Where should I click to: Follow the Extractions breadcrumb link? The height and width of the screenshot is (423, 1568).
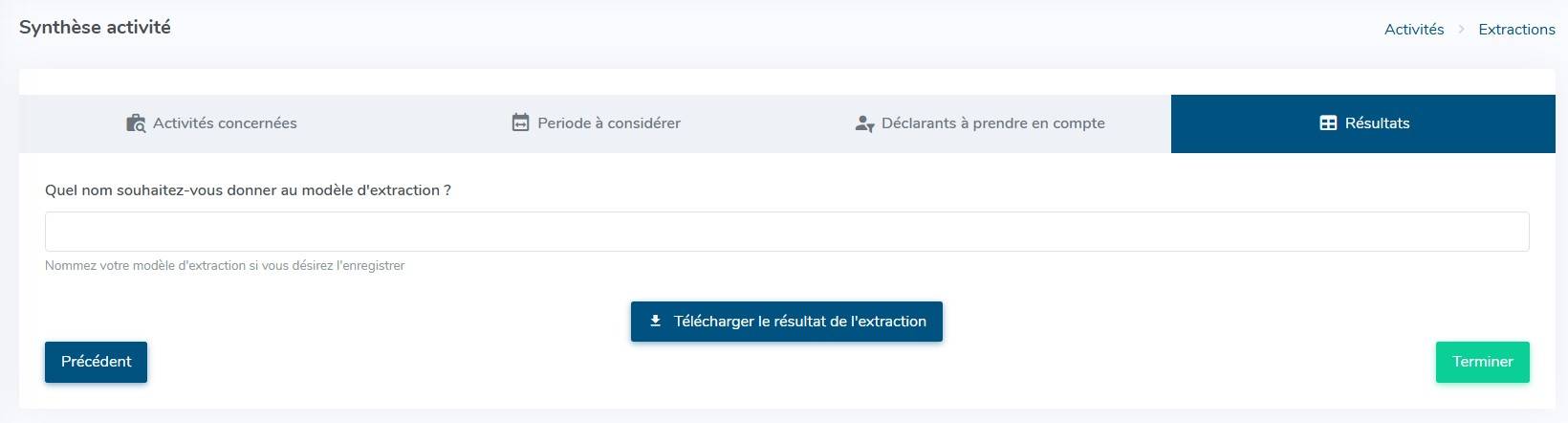(1516, 30)
